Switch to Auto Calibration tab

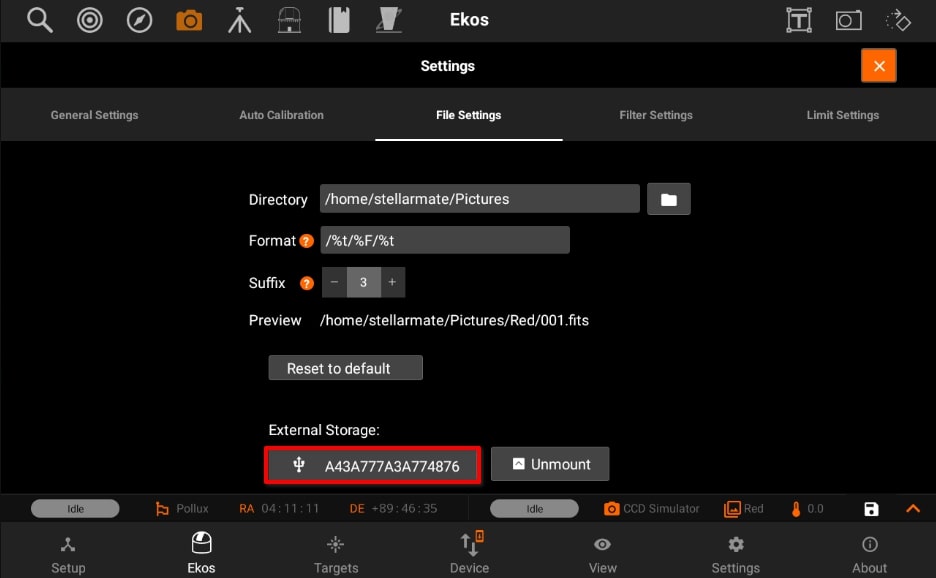281,115
